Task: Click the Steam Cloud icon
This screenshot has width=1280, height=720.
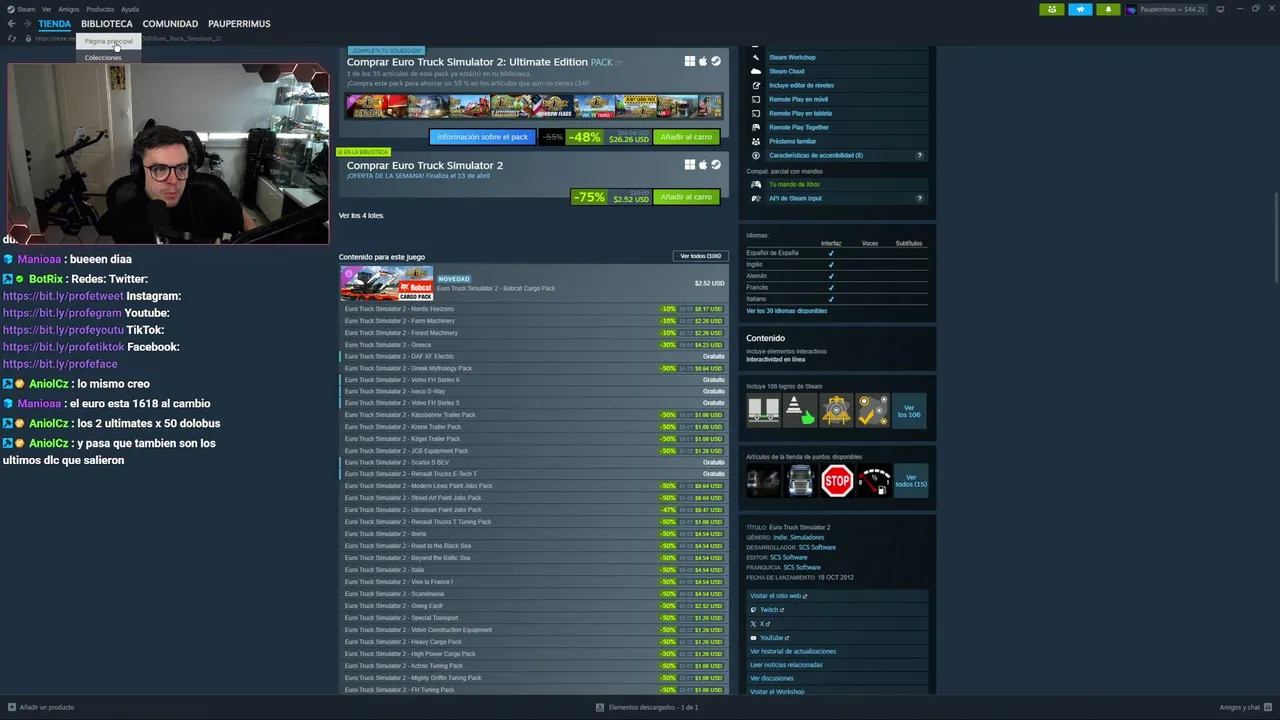Action: (x=756, y=71)
